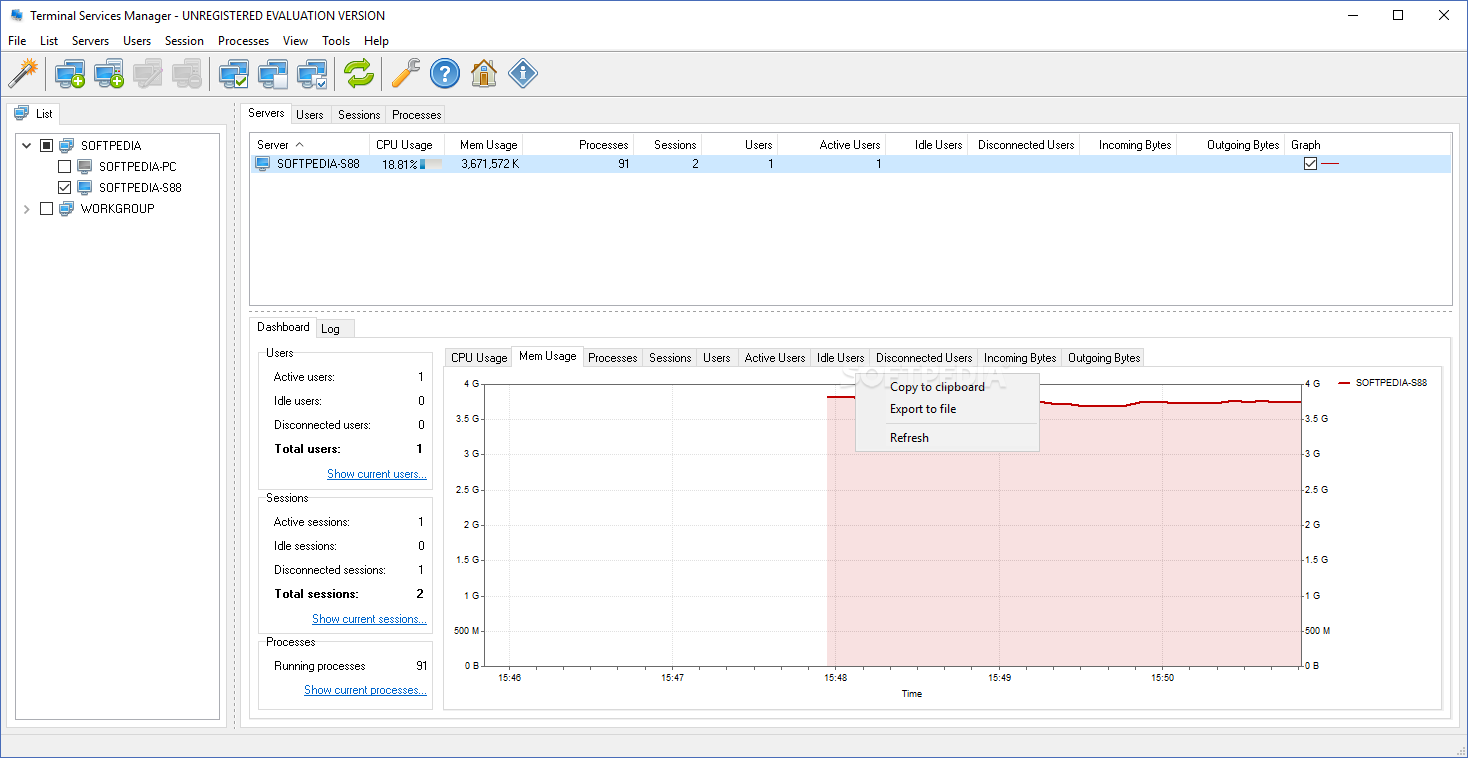
Task: Click the Disconnected Users column header
Action: coord(1025,145)
